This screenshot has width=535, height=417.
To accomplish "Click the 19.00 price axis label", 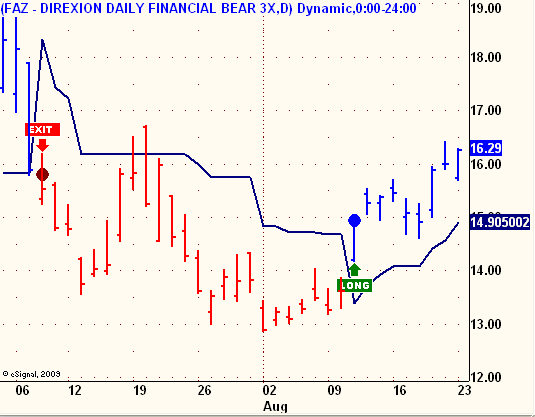I will coord(486,8).
